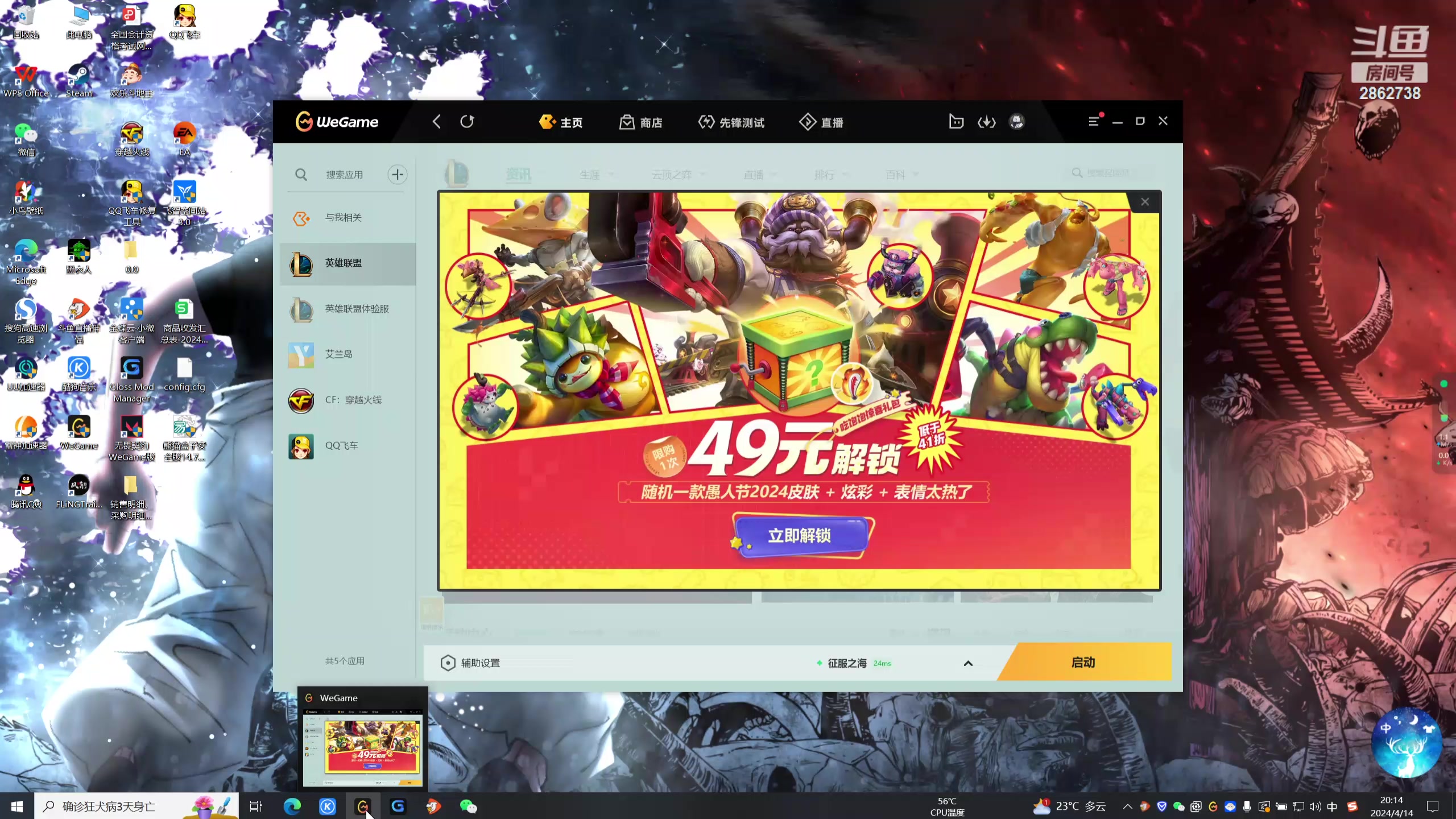Expand server selector chevron beside 征服之海

tap(968, 663)
